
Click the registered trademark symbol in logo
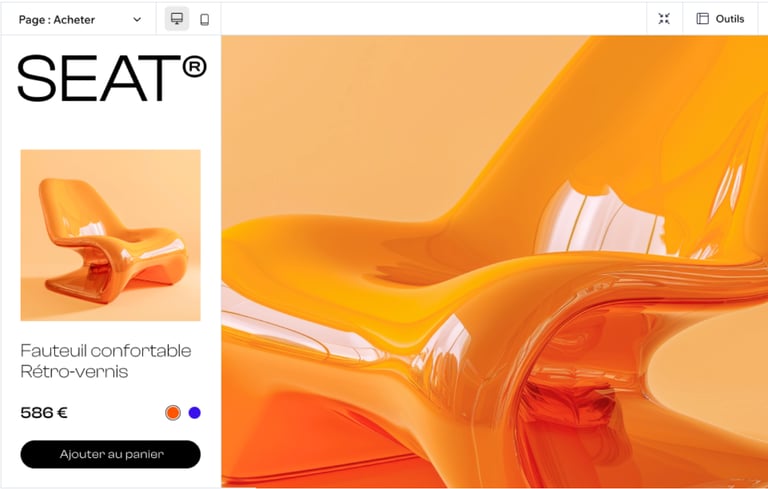(x=194, y=67)
